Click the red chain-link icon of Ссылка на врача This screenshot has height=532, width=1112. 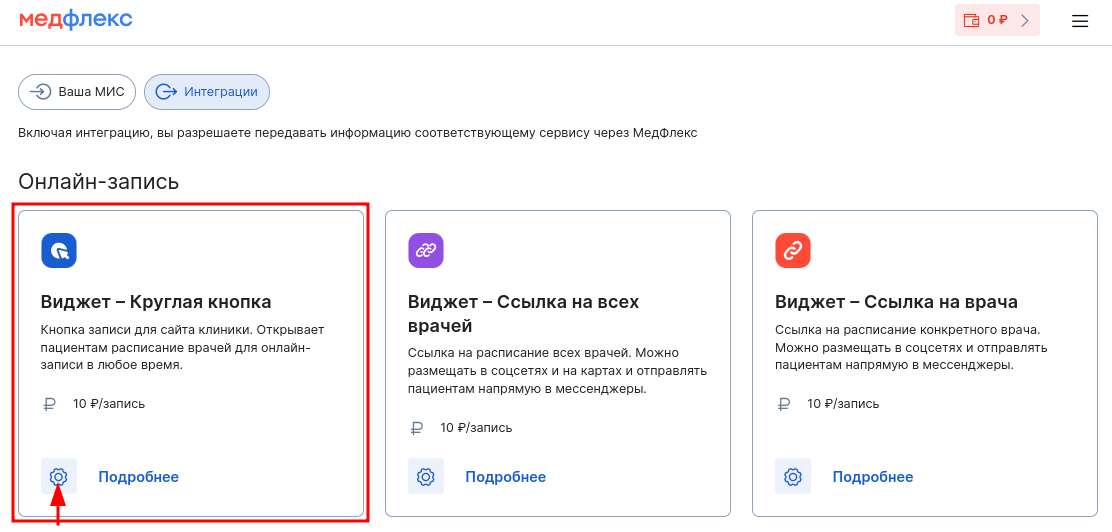[793, 250]
